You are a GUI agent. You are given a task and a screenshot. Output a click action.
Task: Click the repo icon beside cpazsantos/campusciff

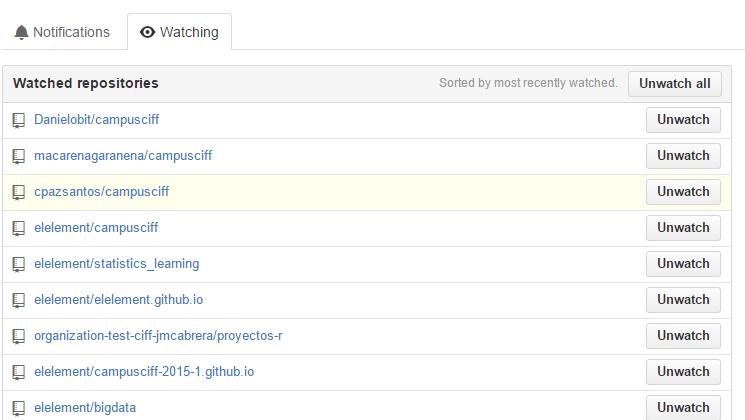[19, 193]
